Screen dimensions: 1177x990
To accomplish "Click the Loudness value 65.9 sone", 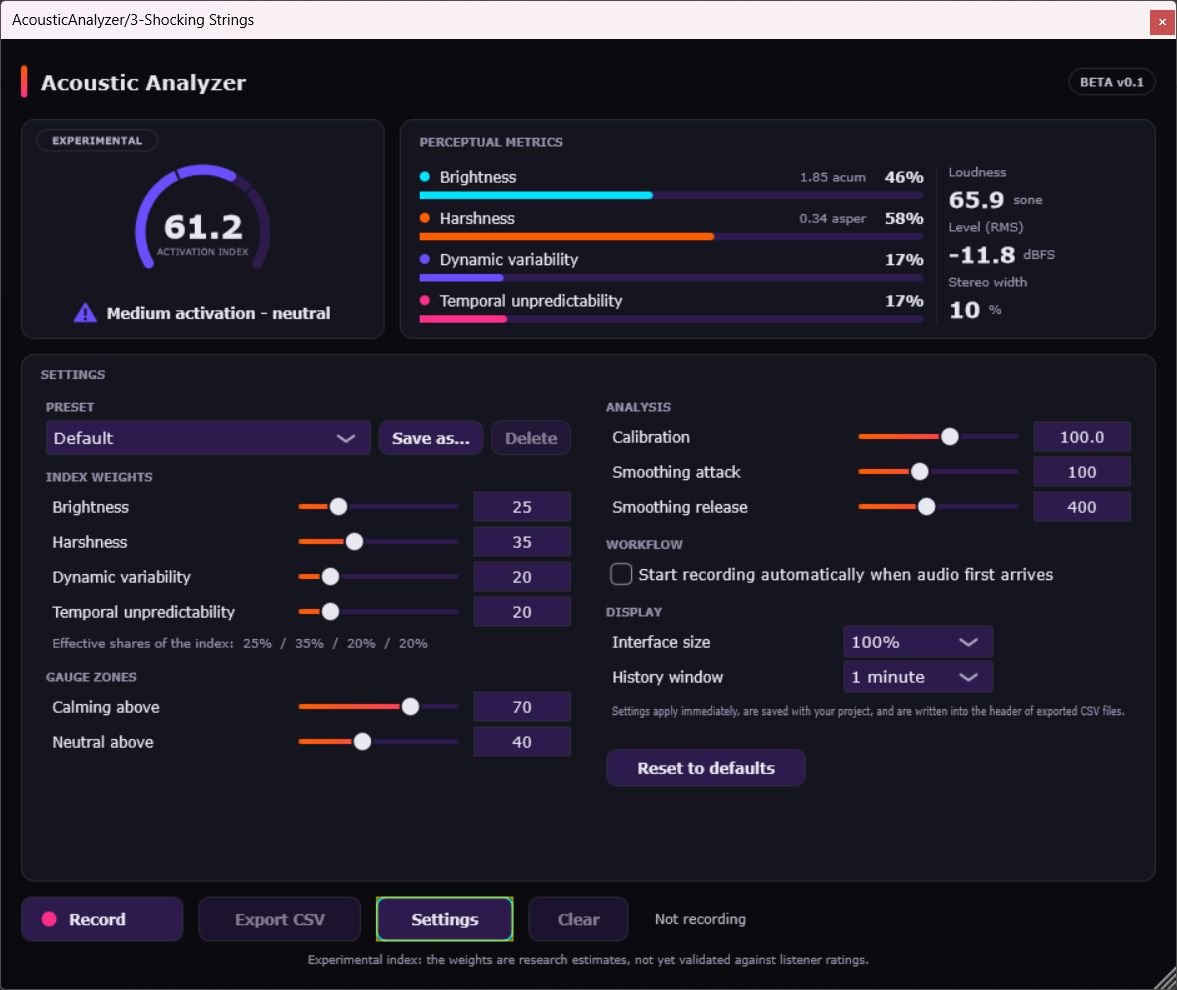I will point(995,200).
